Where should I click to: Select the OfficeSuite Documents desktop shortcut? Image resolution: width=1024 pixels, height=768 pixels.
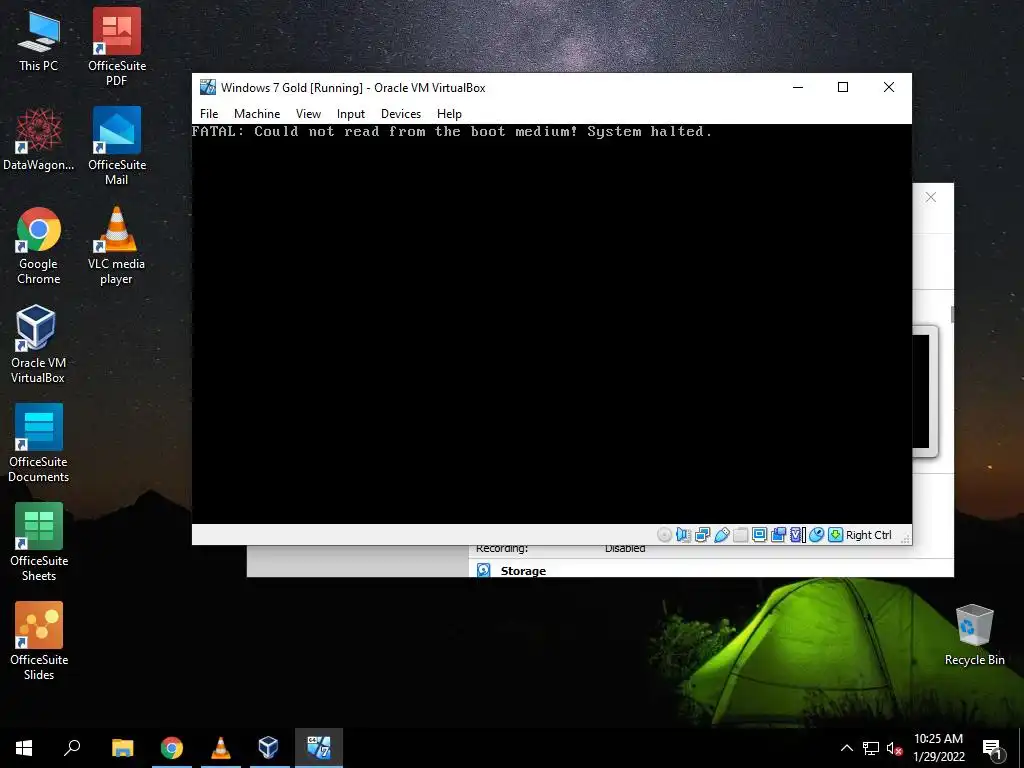point(39,444)
